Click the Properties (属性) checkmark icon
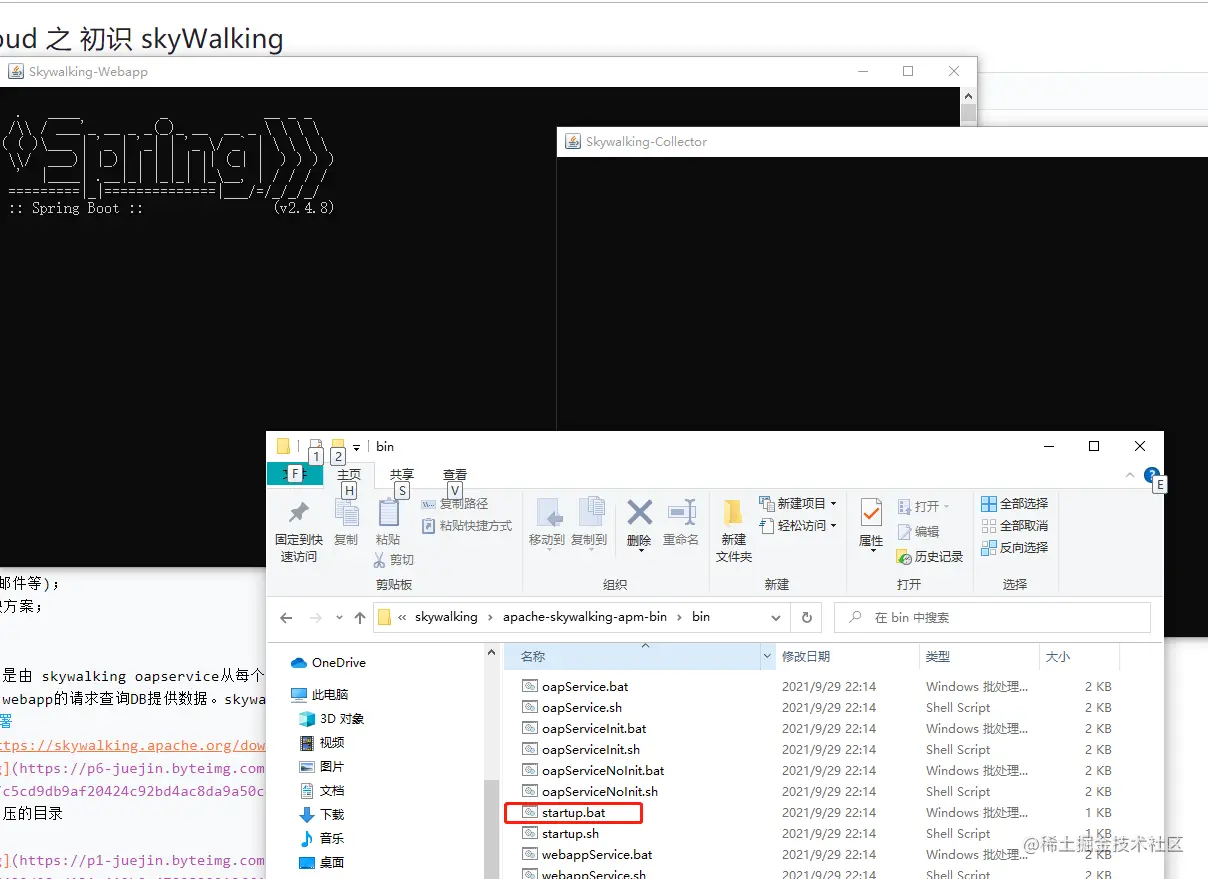 [x=871, y=513]
